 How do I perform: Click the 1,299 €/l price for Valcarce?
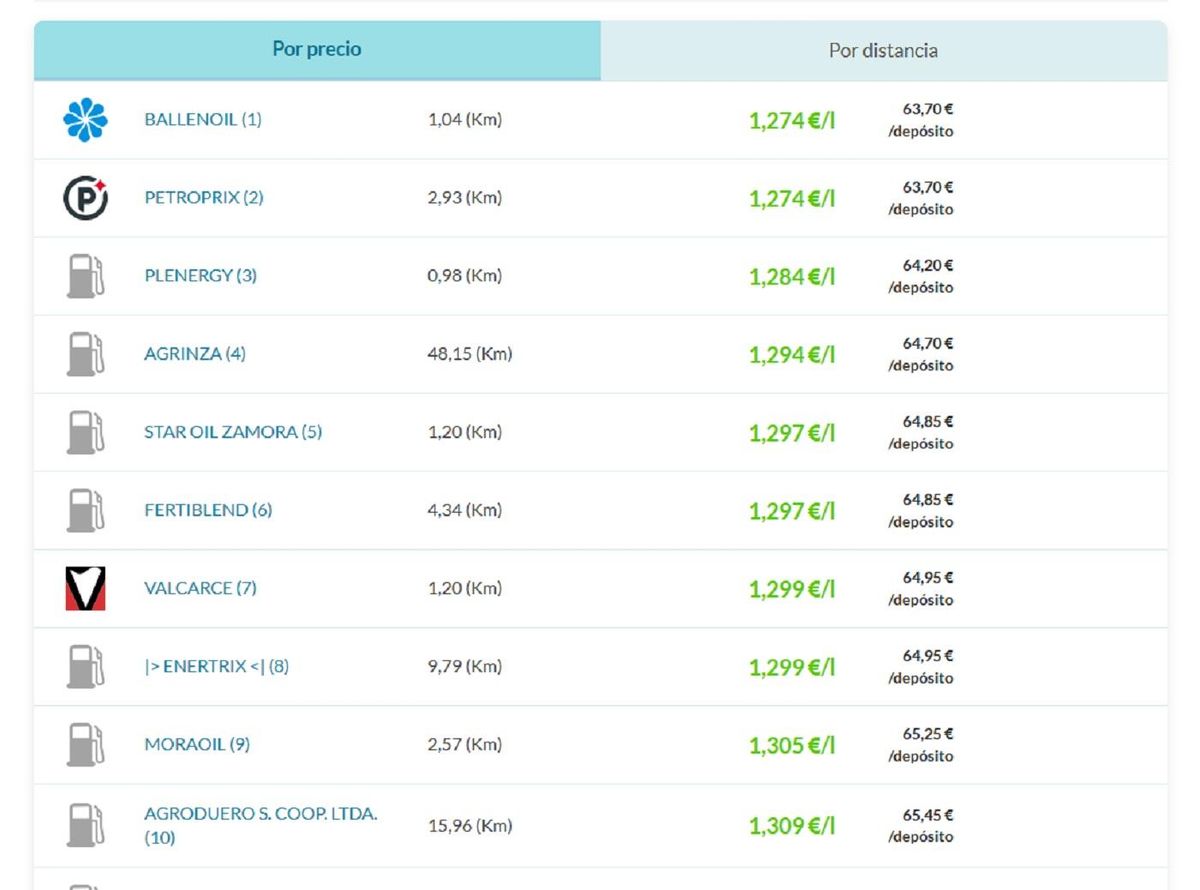click(x=792, y=589)
